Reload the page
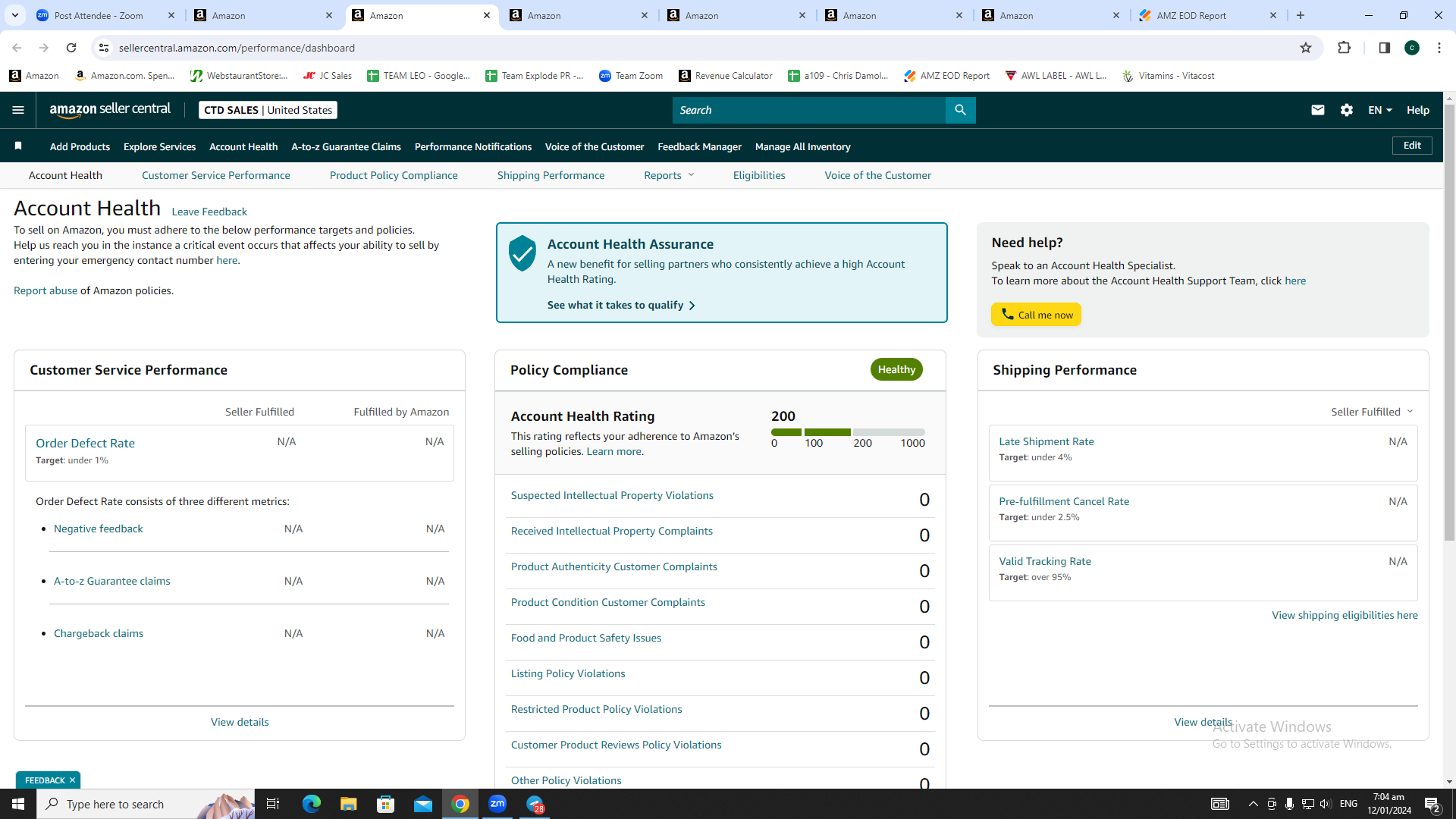 pyautogui.click(x=71, y=48)
